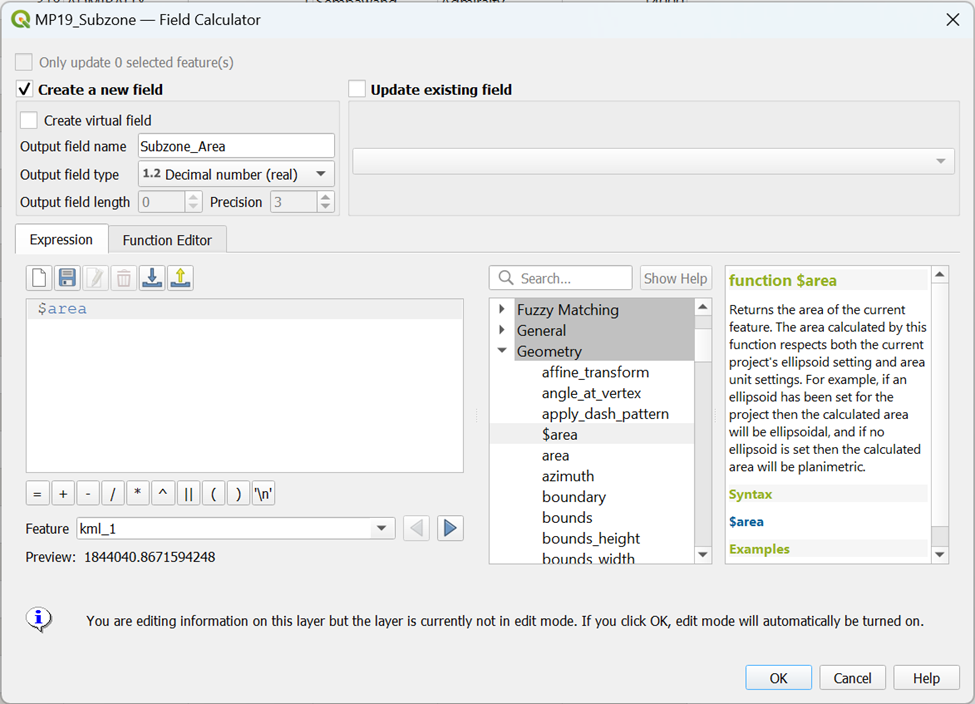The height and width of the screenshot is (704, 975).
Task: Open the Output field type dropdown
Action: click(x=236, y=174)
